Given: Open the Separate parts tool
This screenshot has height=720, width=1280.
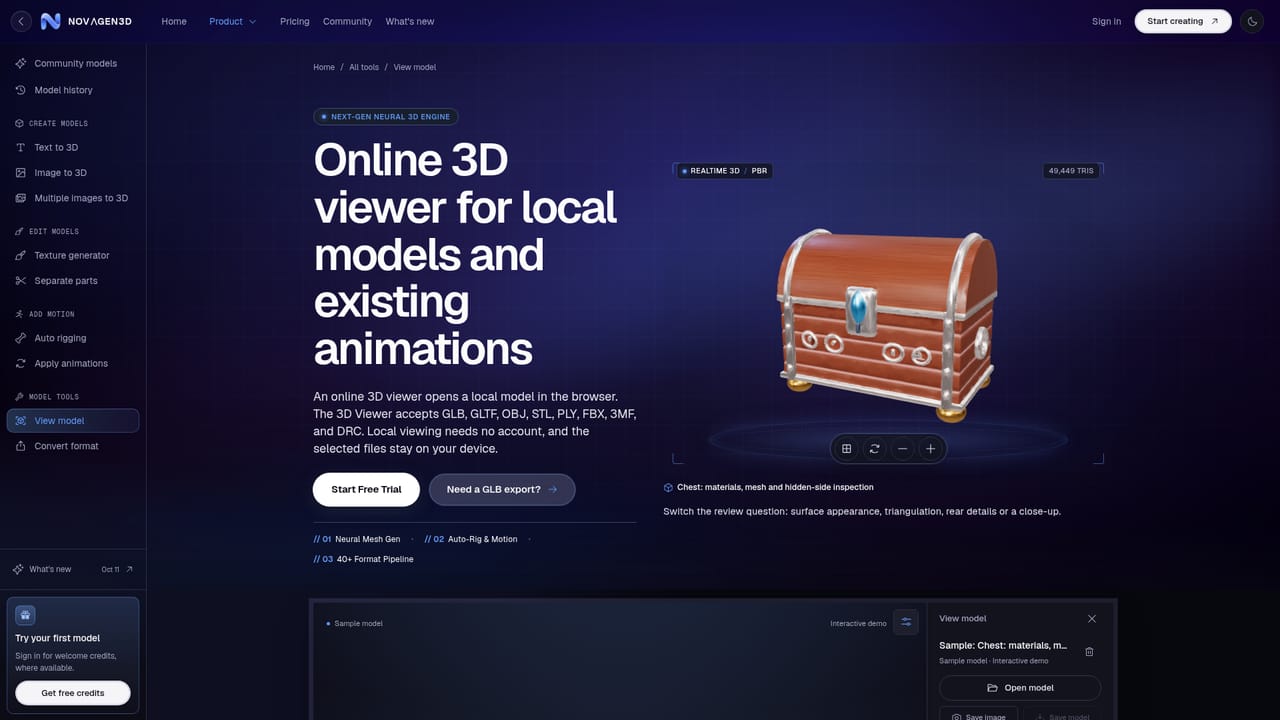Looking at the screenshot, I should [x=73, y=281].
